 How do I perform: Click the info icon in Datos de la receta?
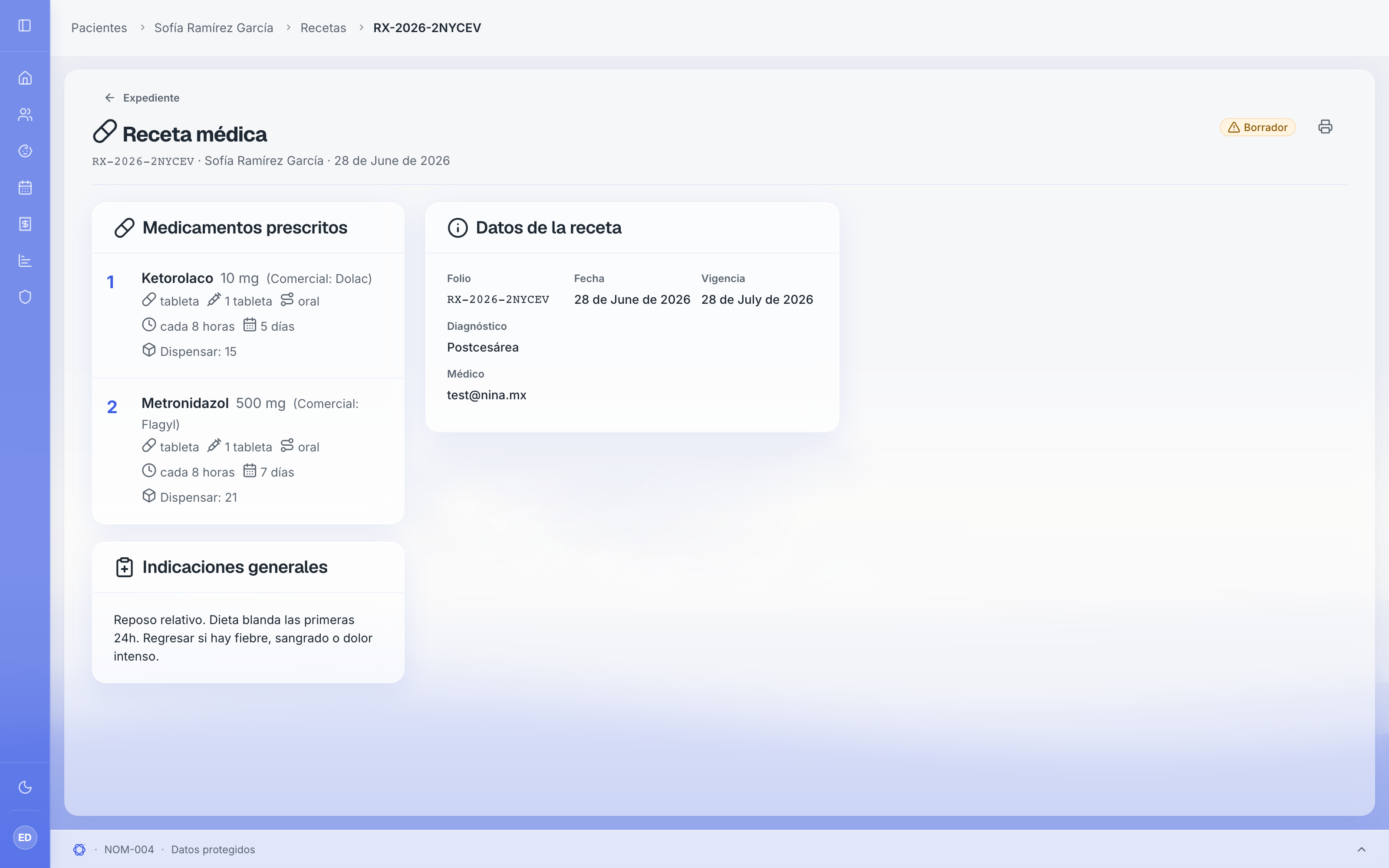click(458, 228)
